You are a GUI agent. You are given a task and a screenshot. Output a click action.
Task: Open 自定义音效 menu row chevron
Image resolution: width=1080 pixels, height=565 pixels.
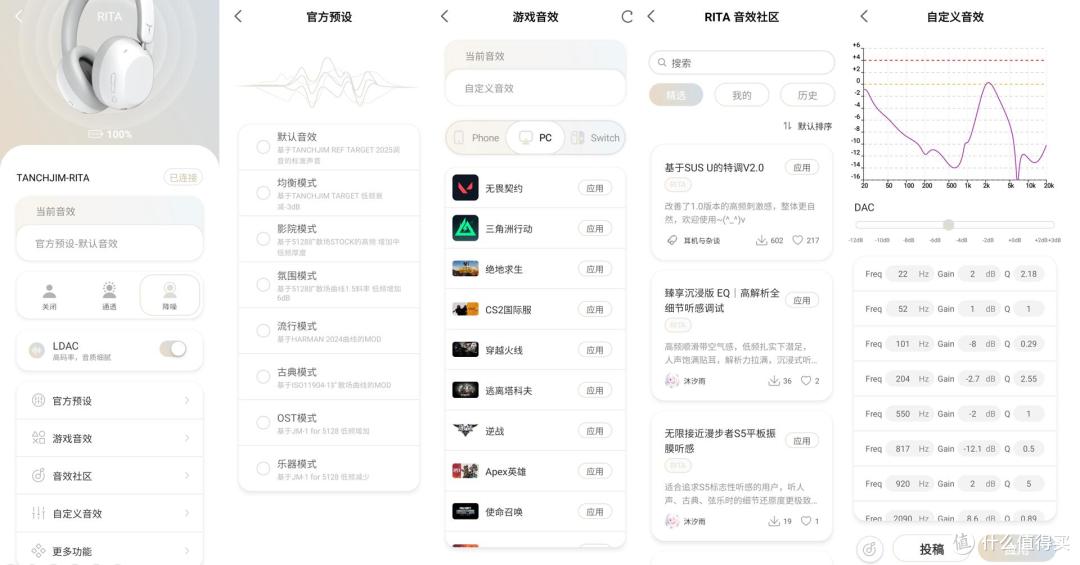coord(187,513)
